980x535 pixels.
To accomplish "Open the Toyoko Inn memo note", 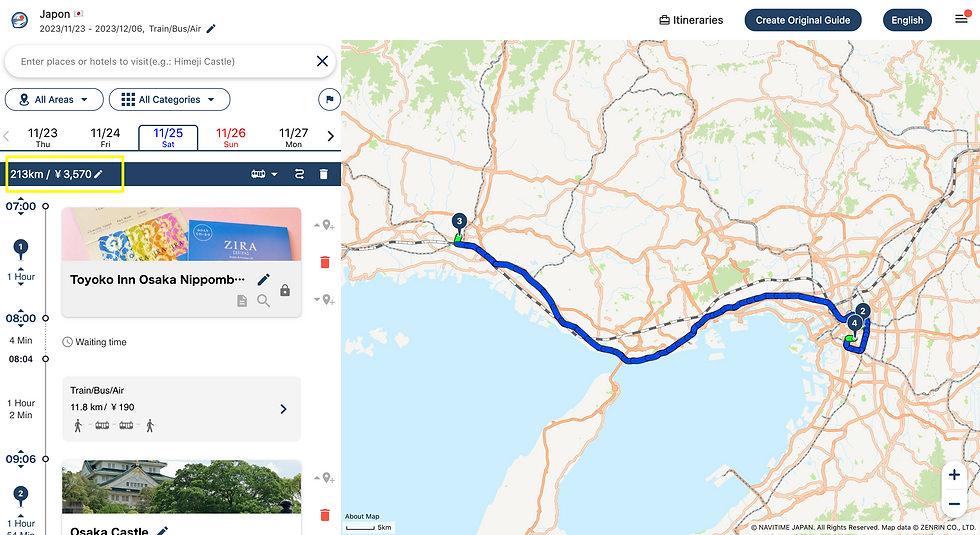I will [242, 301].
